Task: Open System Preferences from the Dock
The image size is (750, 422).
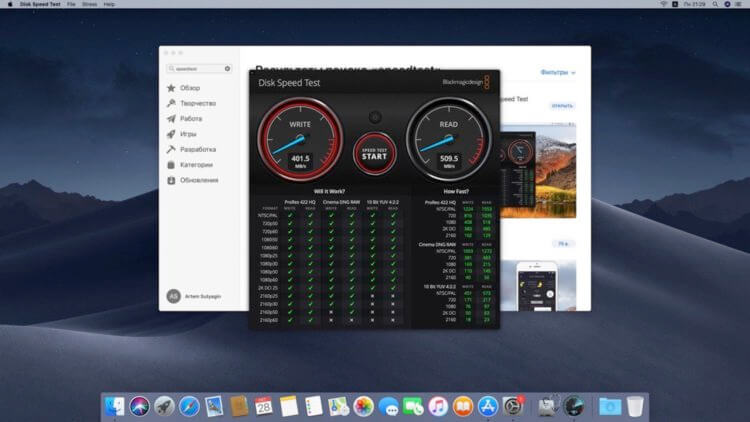Action: (x=513, y=407)
